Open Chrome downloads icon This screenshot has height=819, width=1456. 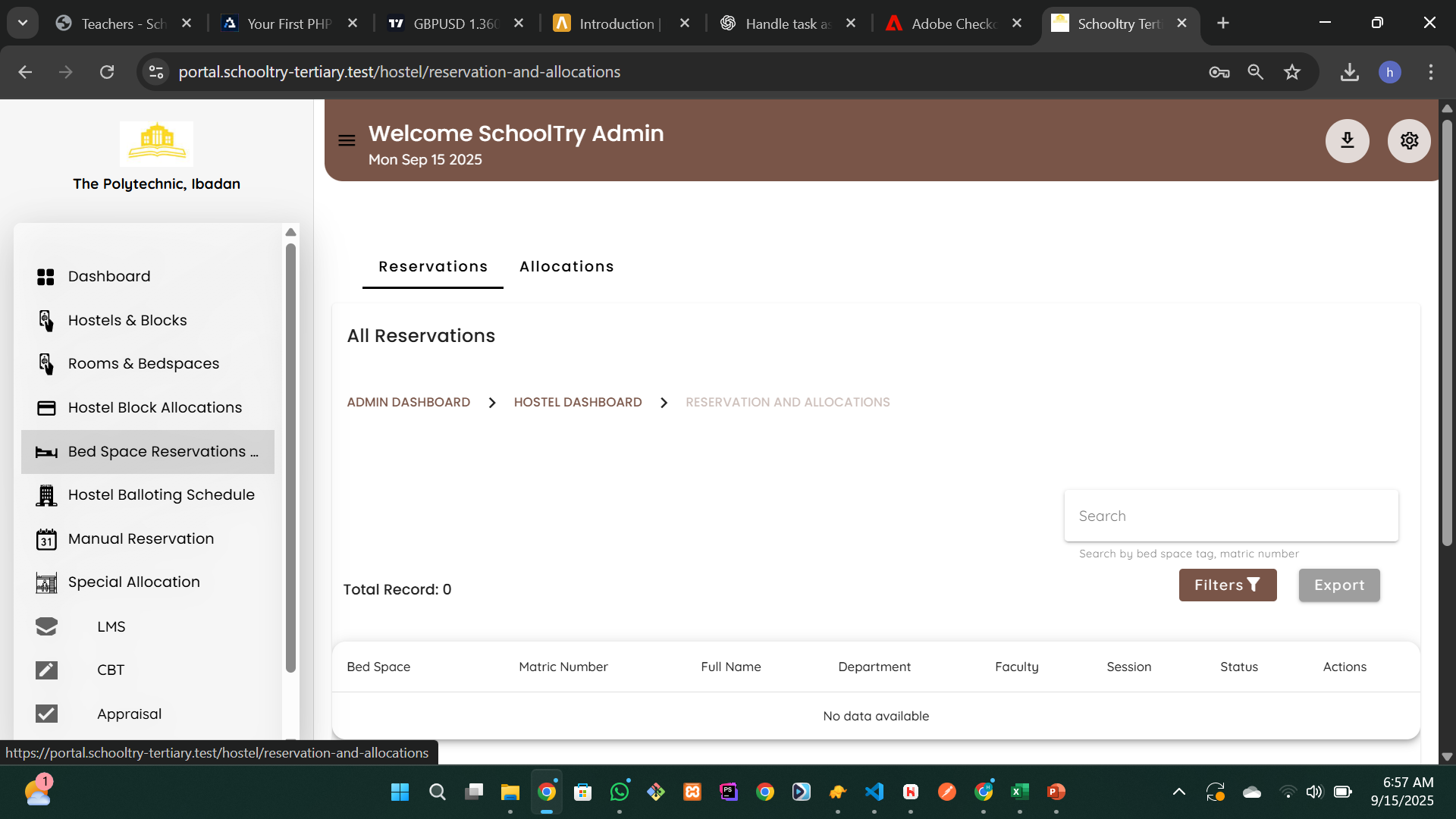tap(1350, 72)
